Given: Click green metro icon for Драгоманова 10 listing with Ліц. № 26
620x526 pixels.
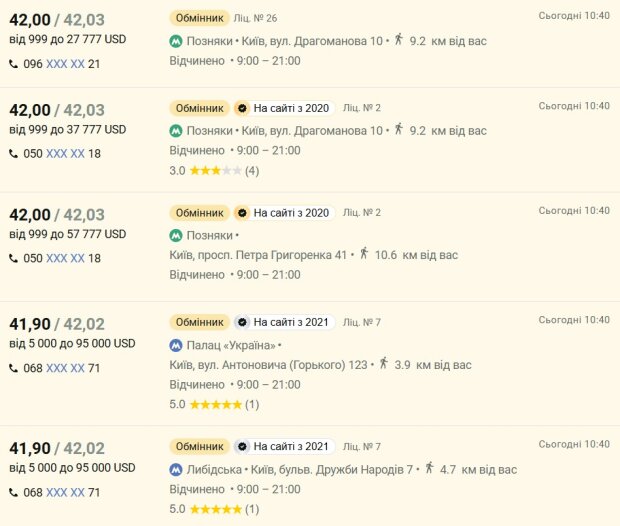Looking at the screenshot, I should pyautogui.click(x=176, y=41).
